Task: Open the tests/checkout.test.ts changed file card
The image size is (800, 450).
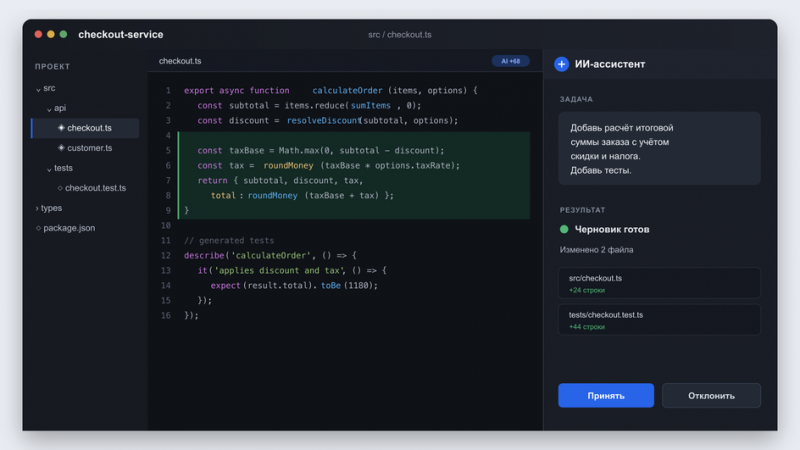Action: (x=659, y=320)
